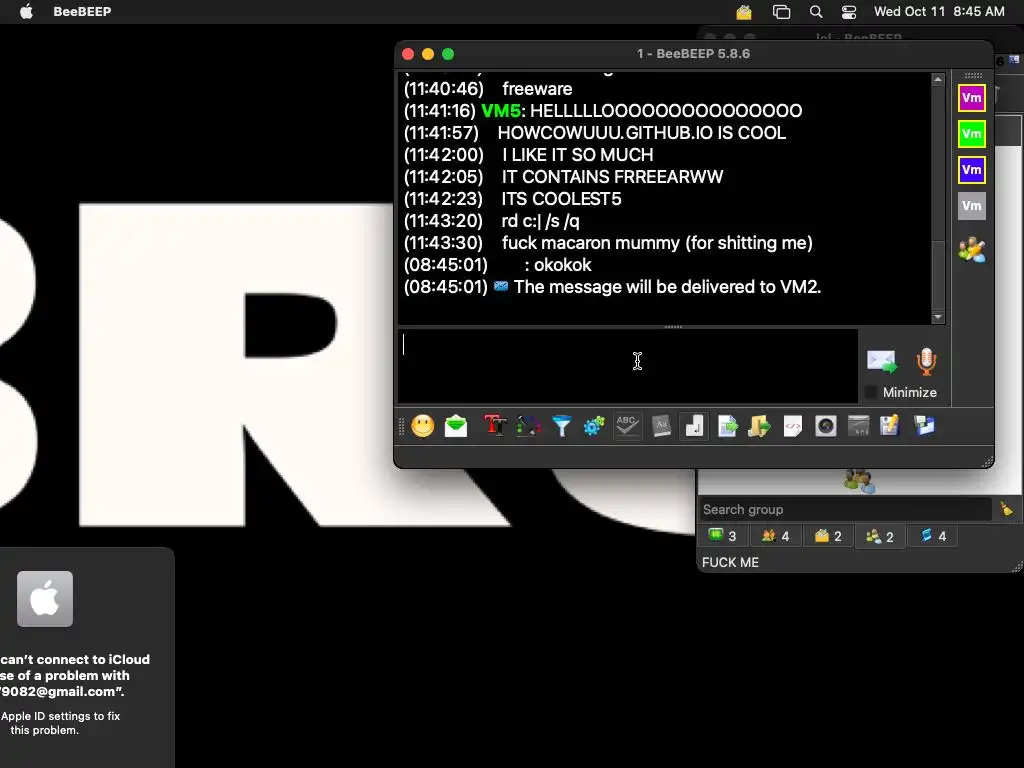
Task: Click the chat scrollbar down arrow
Action: [x=938, y=317]
